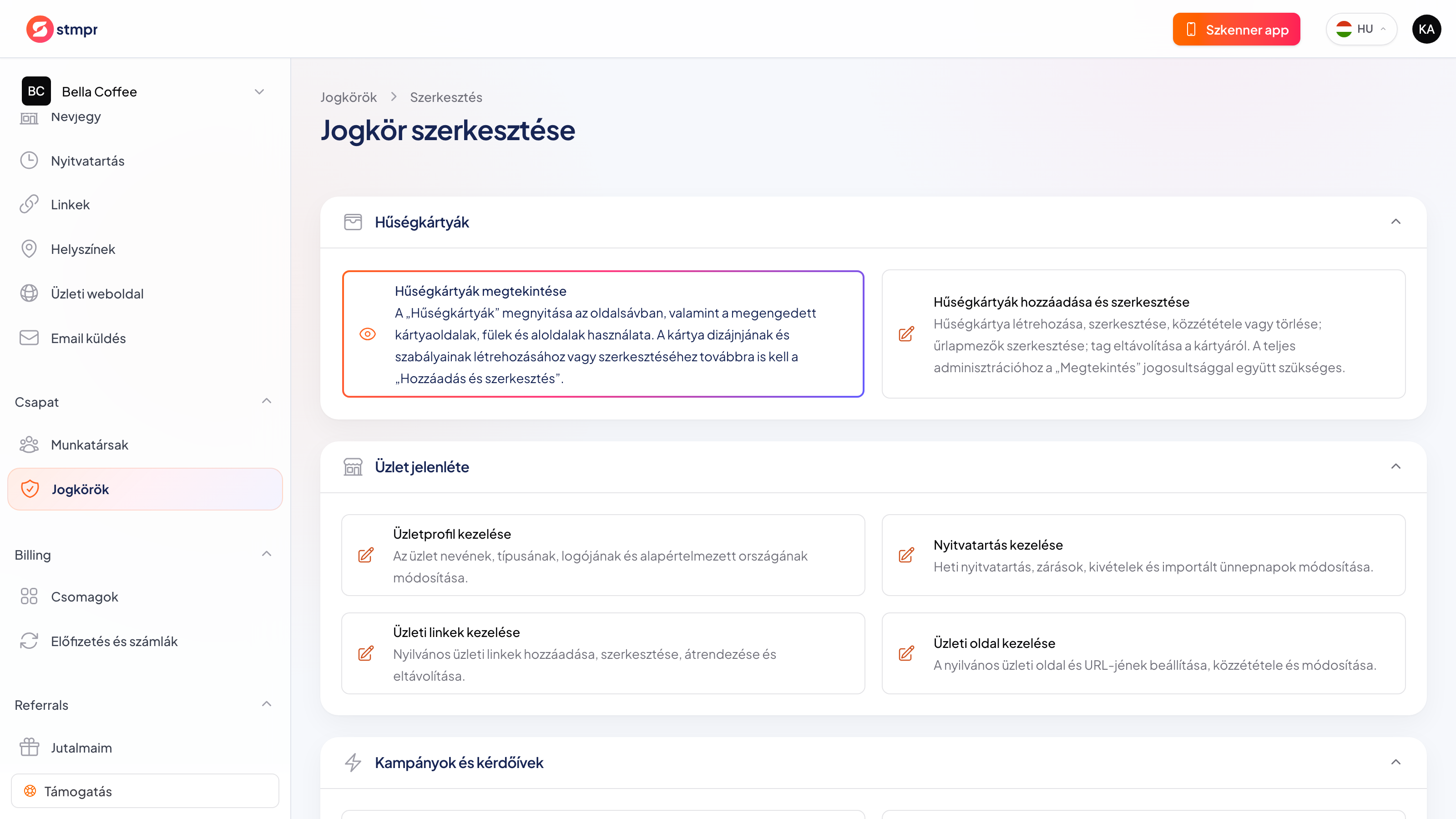The image size is (1456, 819).
Task: Click the people icon beside Munkatársak
Action: coord(29,444)
